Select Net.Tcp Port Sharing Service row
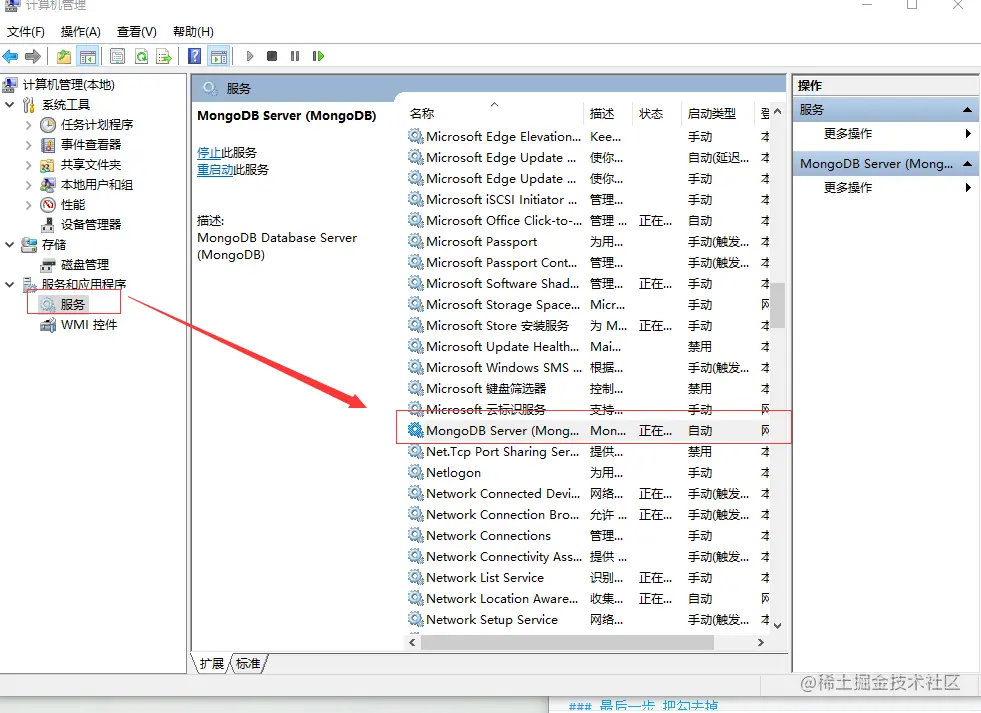Image resolution: width=981 pixels, height=713 pixels. [588, 452]
